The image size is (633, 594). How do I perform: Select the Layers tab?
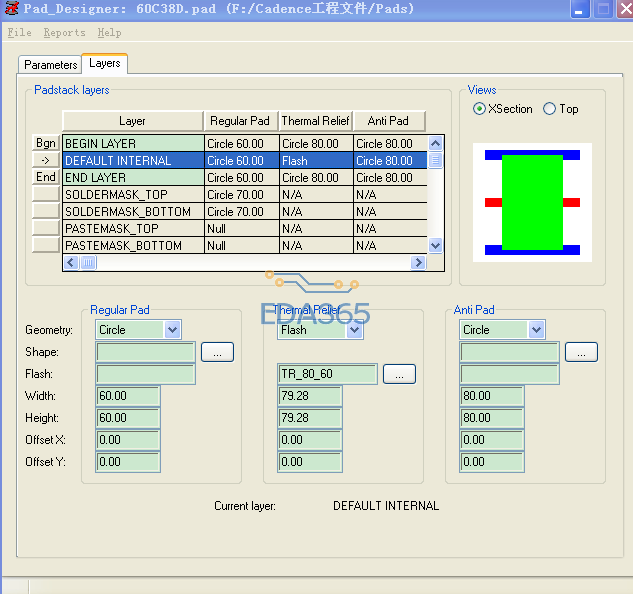click(x=105, y=63)
